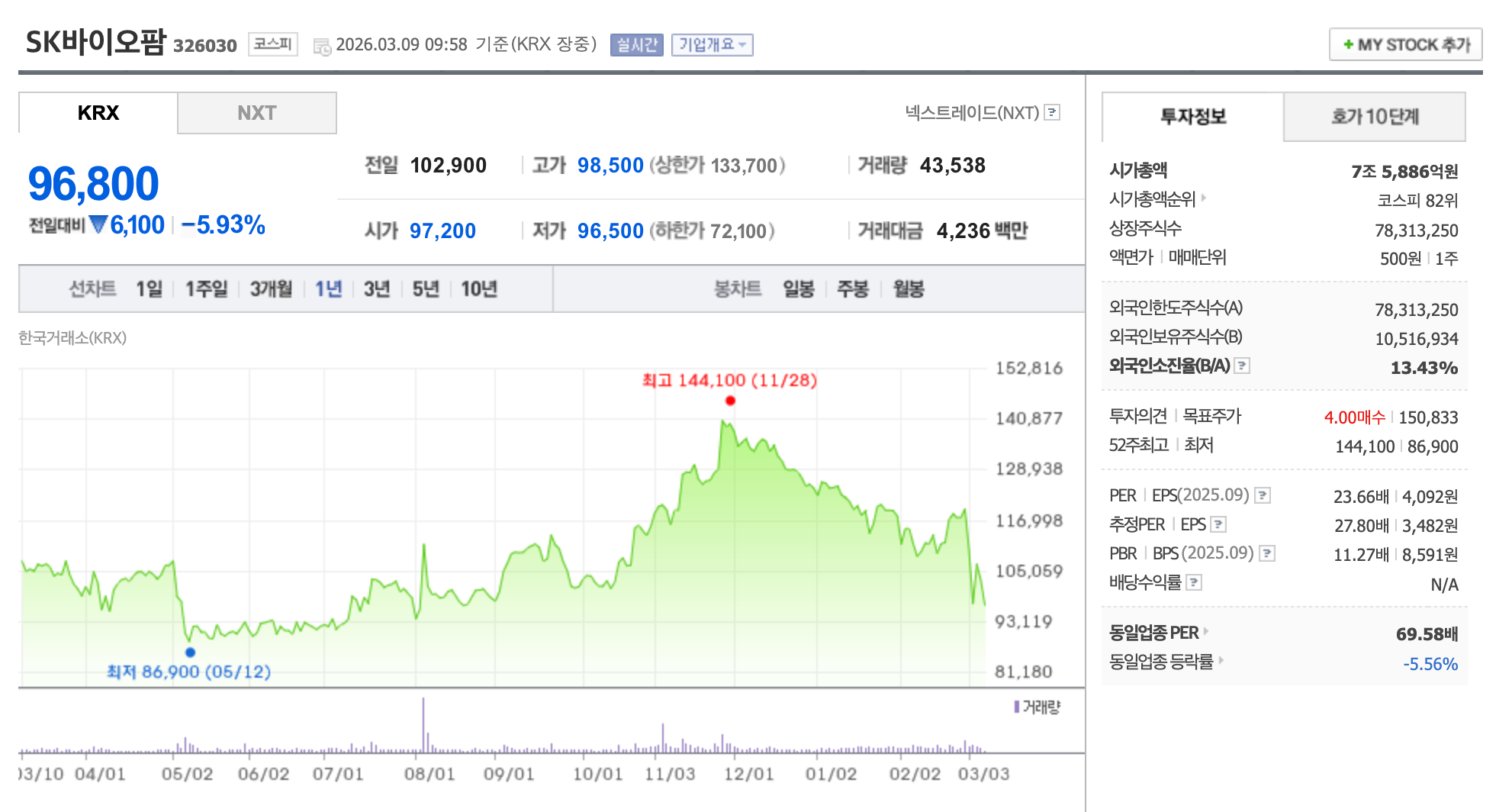Click the change rate -5.93%

(224, 225)
